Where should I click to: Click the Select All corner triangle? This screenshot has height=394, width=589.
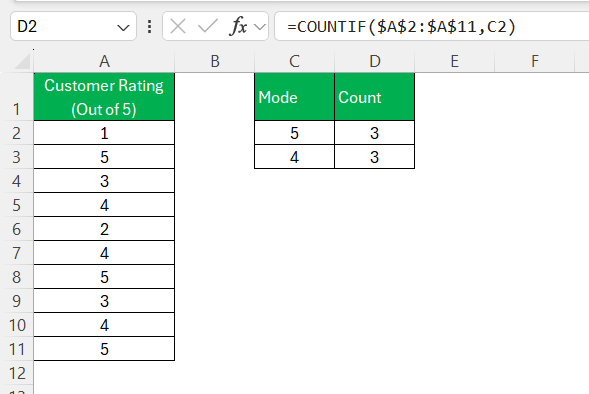click(x=23, y=62)
